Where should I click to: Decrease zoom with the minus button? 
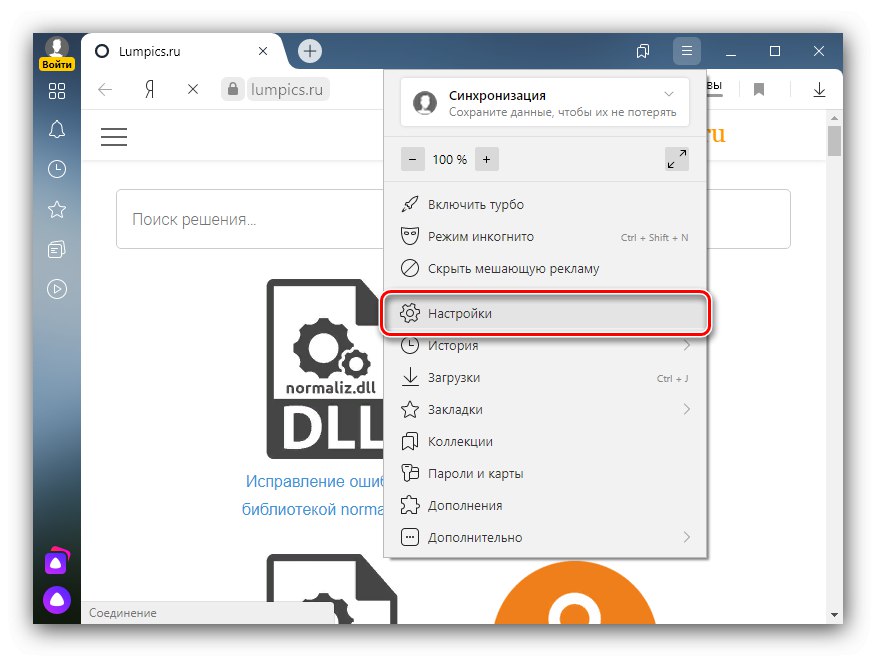point(412,160)
